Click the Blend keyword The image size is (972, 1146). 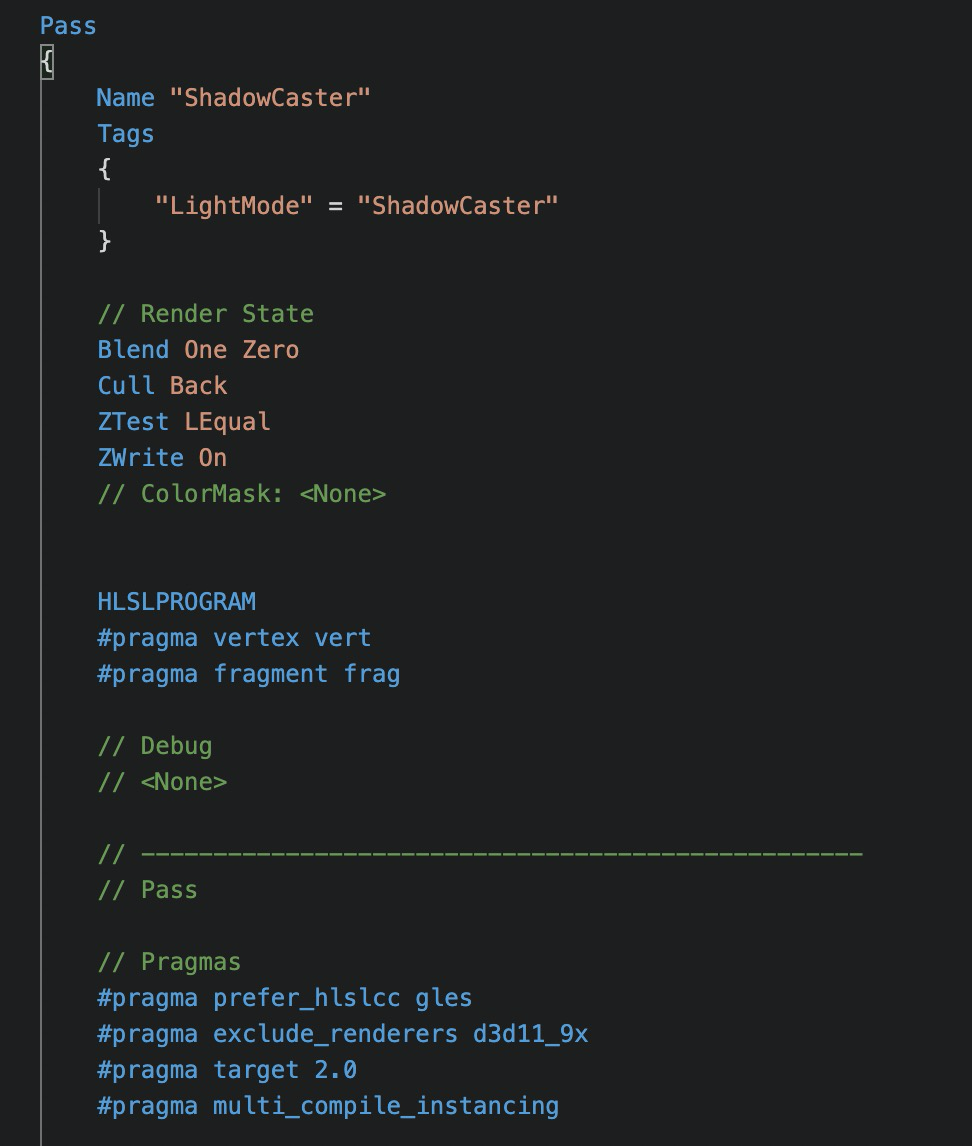coord(133,350)
